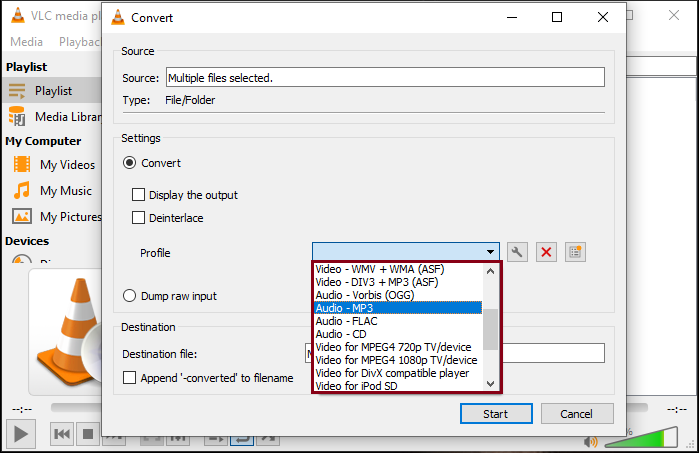The image size is (699, 453).
Task: Enable Display the output checkbox
Action: (x=138, y=195)
